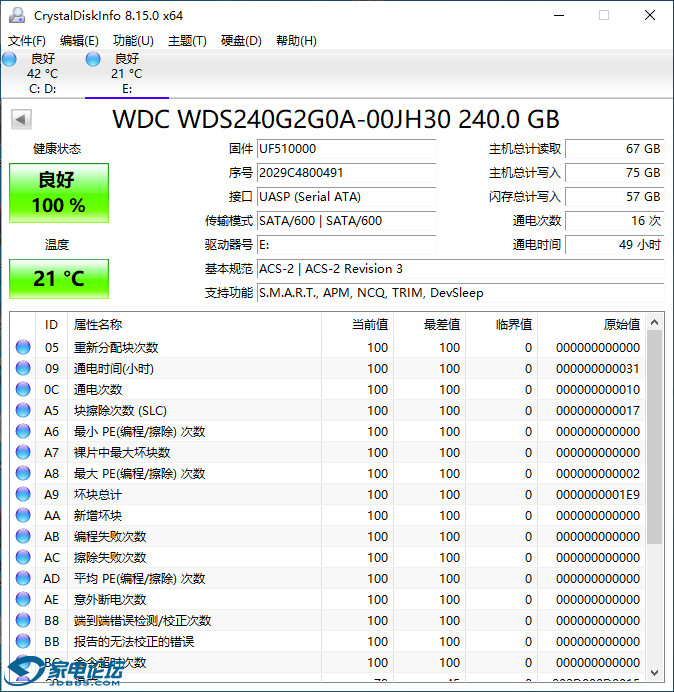The image size is (674, 692).
Task: Click the status icon for attribute A6
Action: click(23, 431)
